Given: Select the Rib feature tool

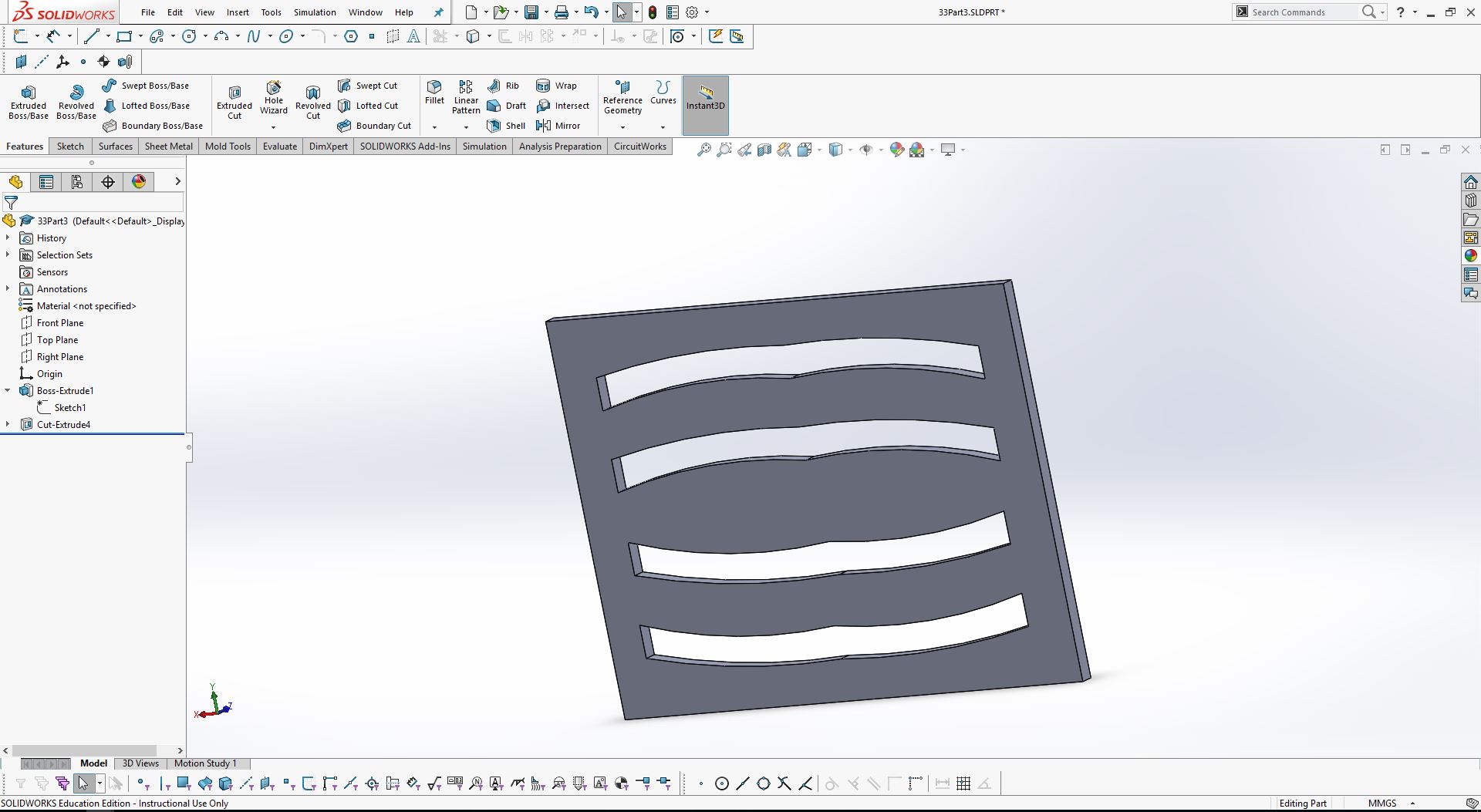Looking at the screenshot, I should [503, 86].
